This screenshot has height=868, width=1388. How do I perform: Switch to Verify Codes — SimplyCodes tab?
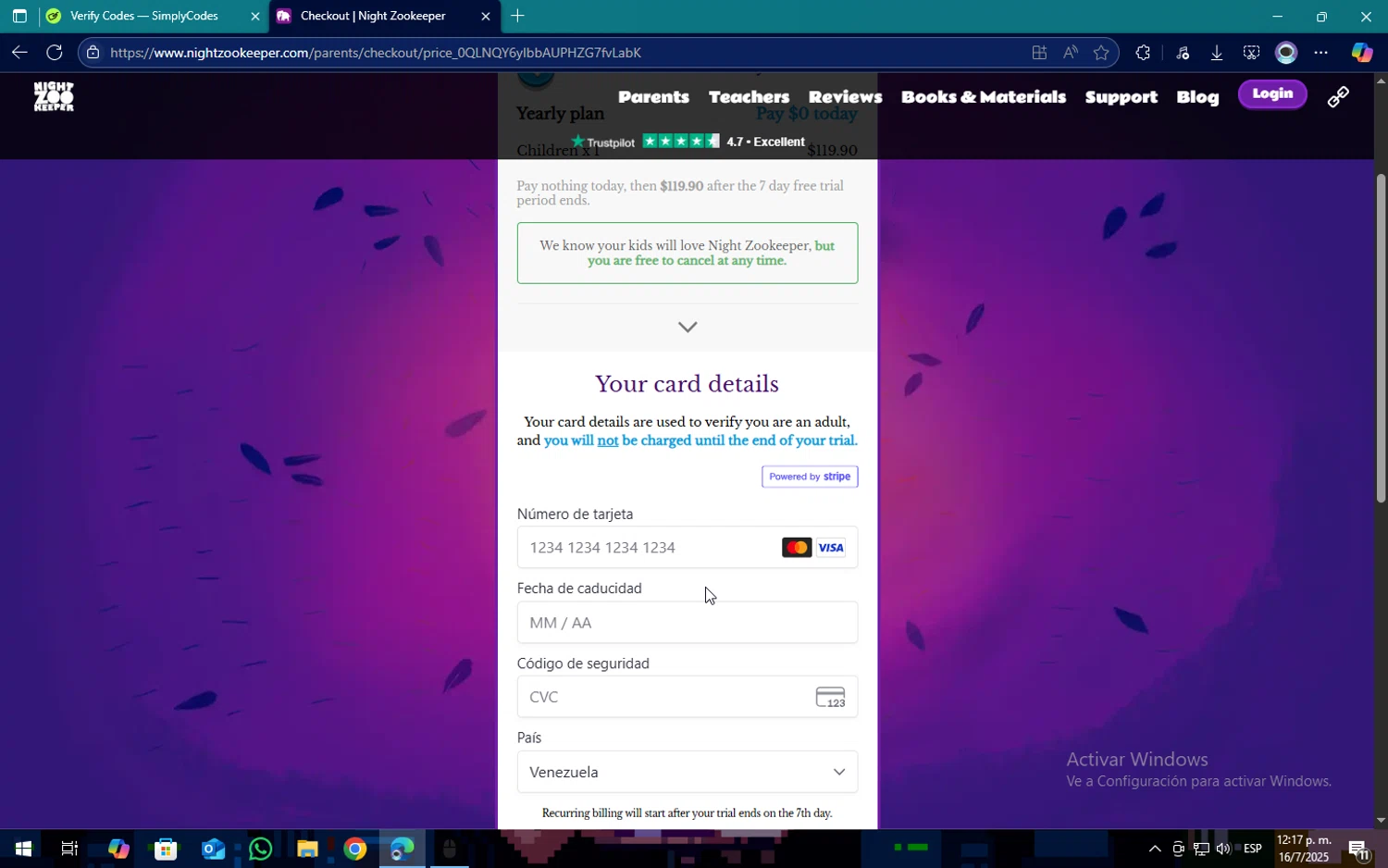coord(143,16)
